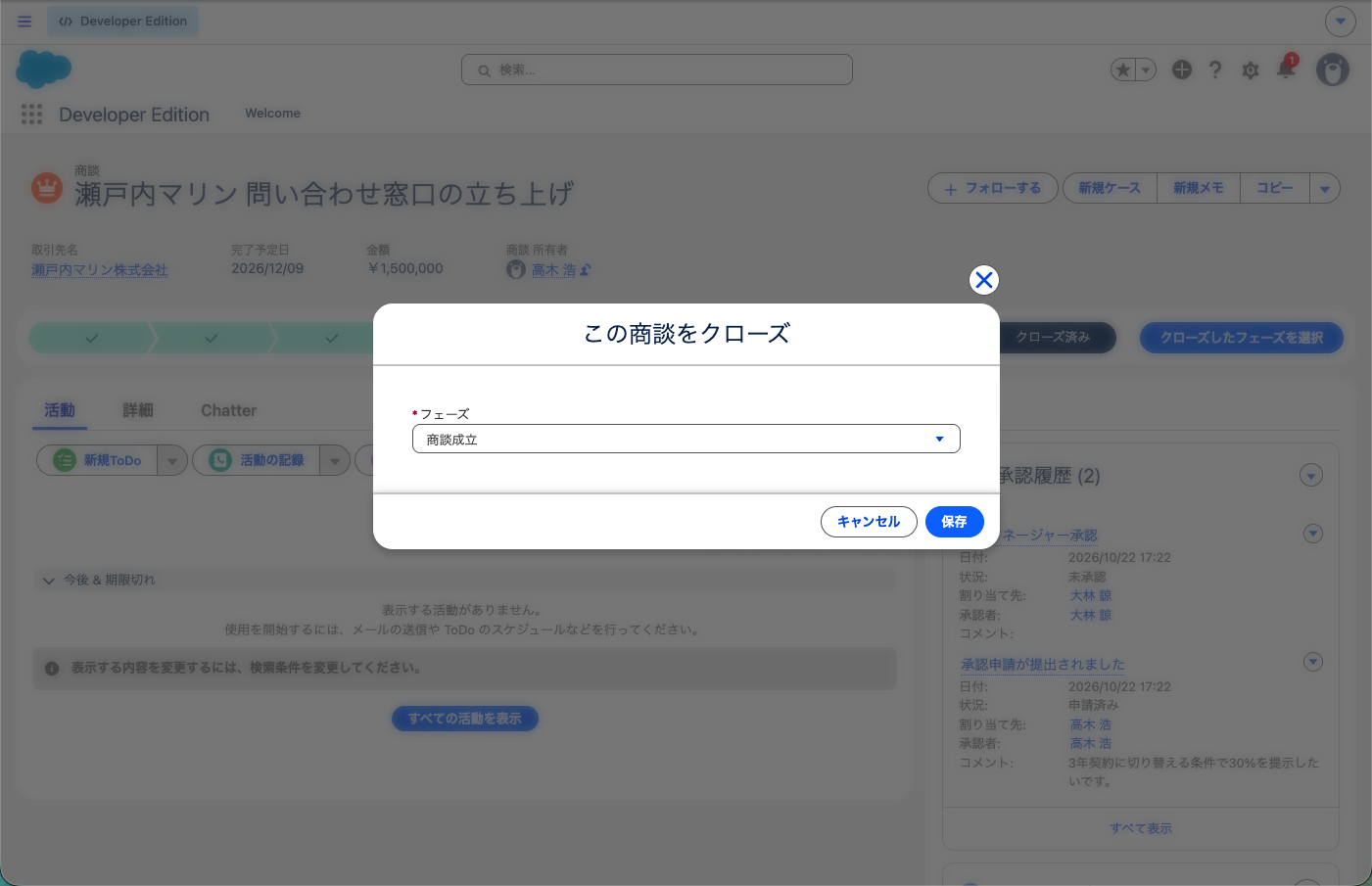Click into the 検索 search field
This screenshot has width=1372, height=886.
point(657,70)
